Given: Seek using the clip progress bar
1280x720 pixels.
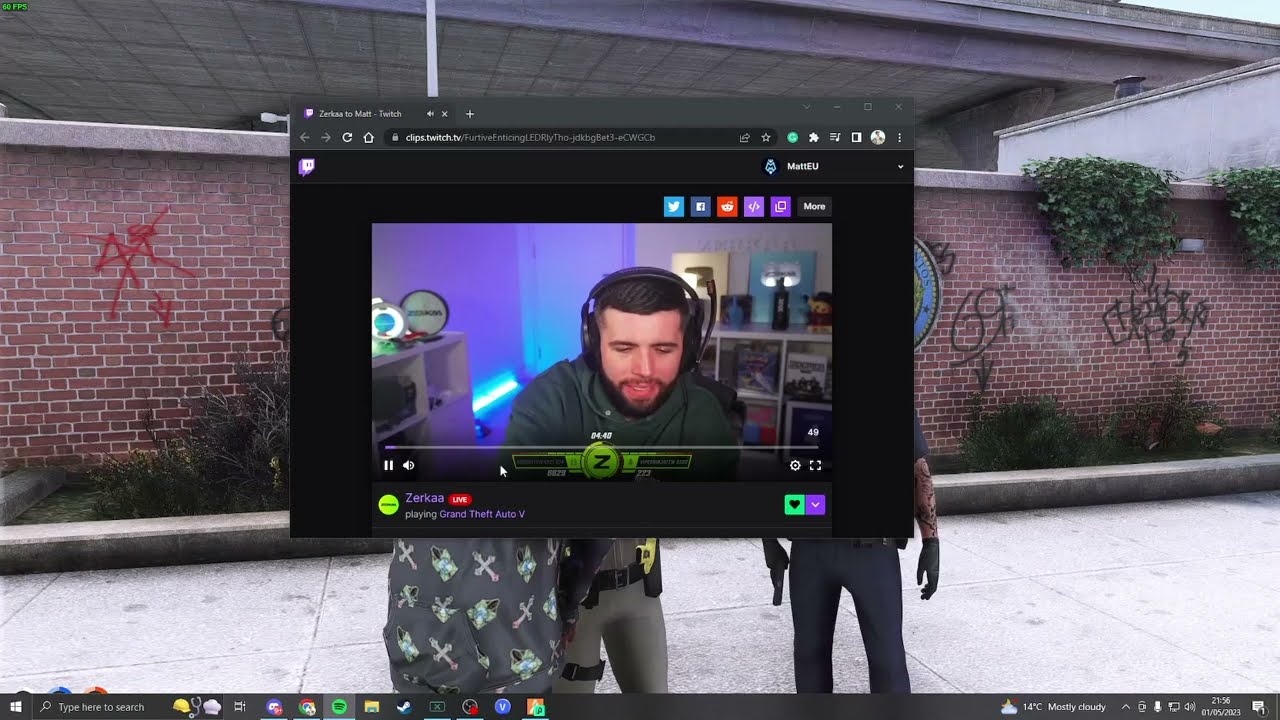Looking at the screenshot, I should tap(601, 447).
